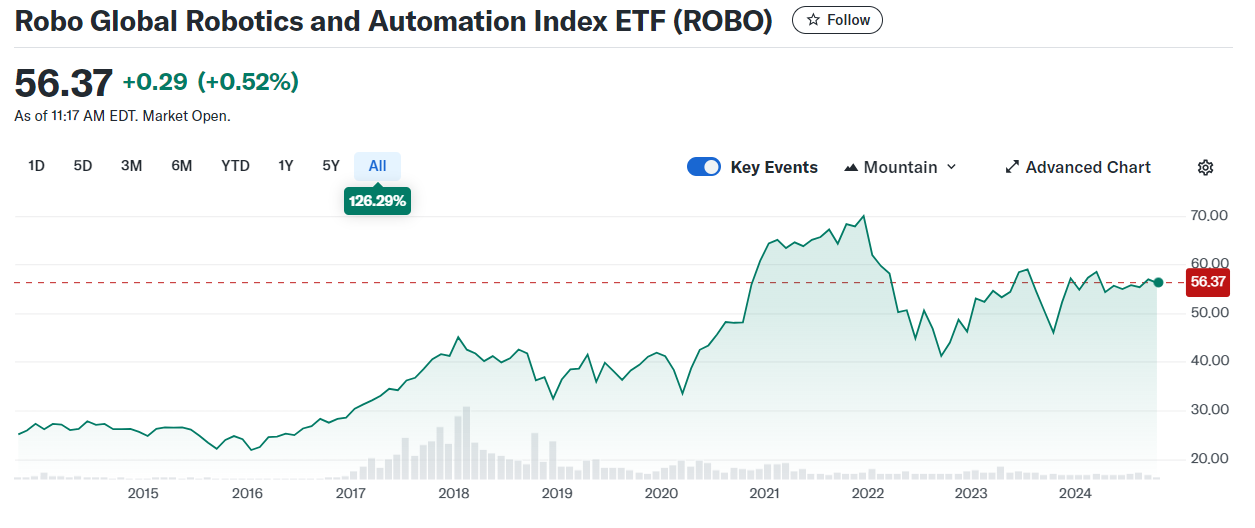Expand the Mountain chart type dropdown chevron
Screen dimensions: 1255x528
click(x=951, y=167)
